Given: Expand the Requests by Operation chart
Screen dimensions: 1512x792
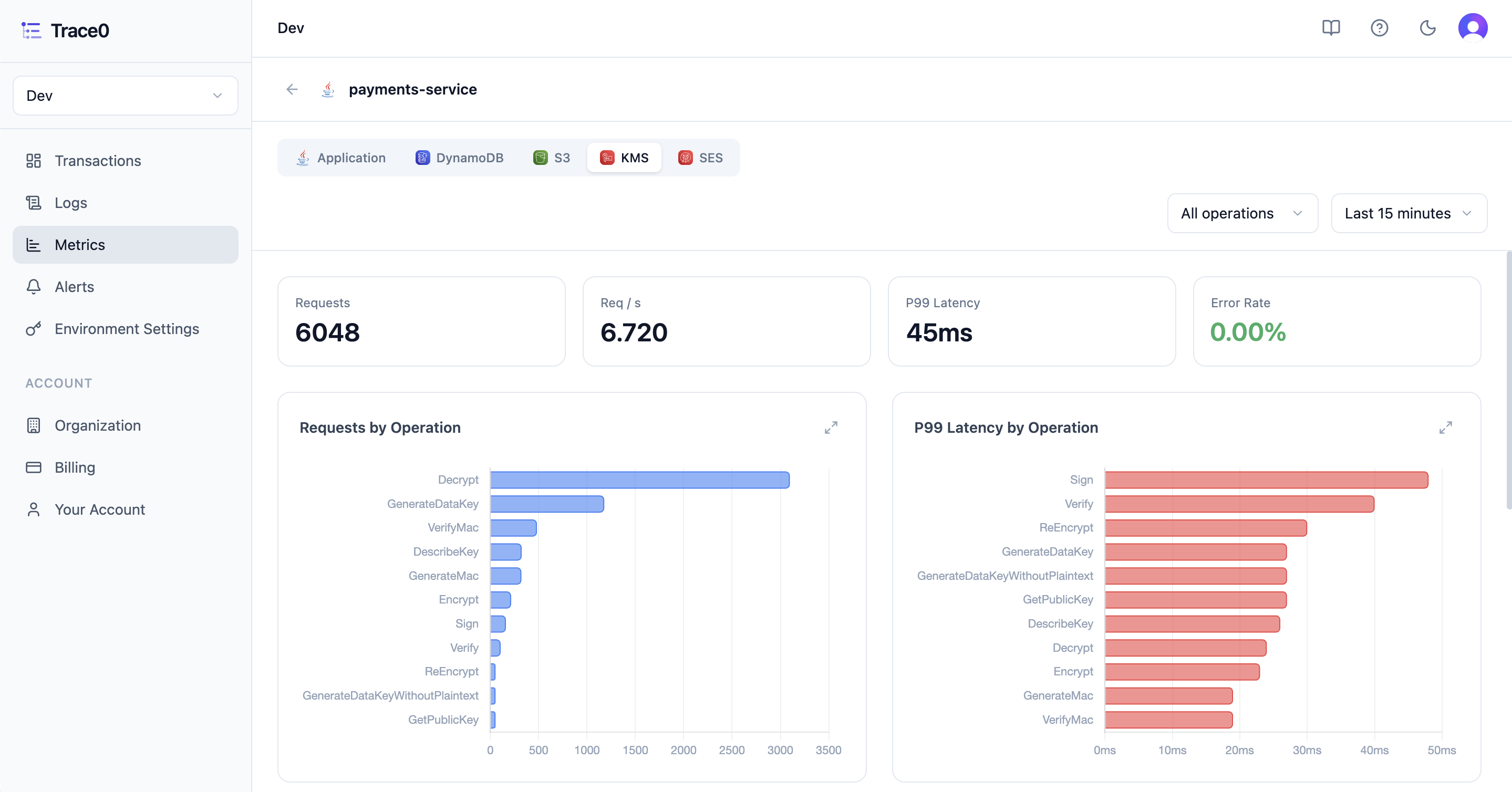Looking at the screenshot, I should (x=831, y=428).
